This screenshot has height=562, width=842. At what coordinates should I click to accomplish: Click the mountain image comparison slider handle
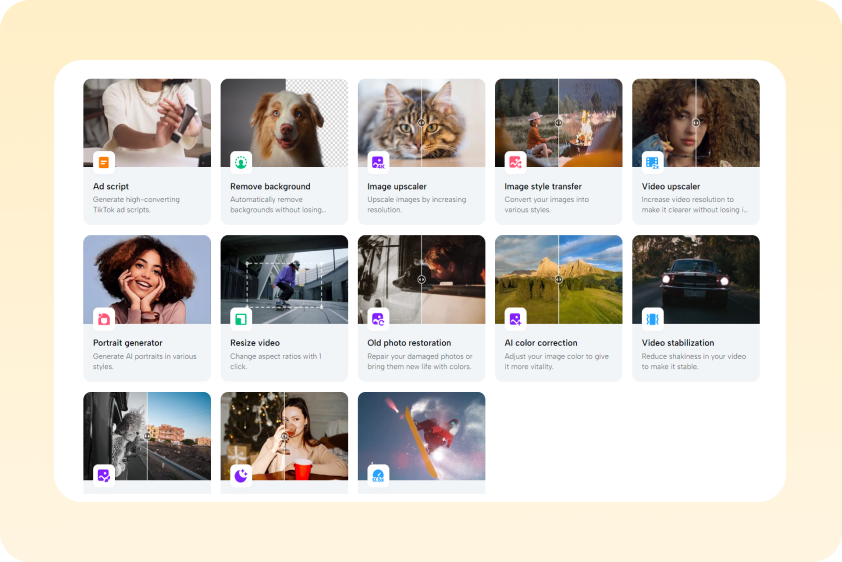point(558,280)
